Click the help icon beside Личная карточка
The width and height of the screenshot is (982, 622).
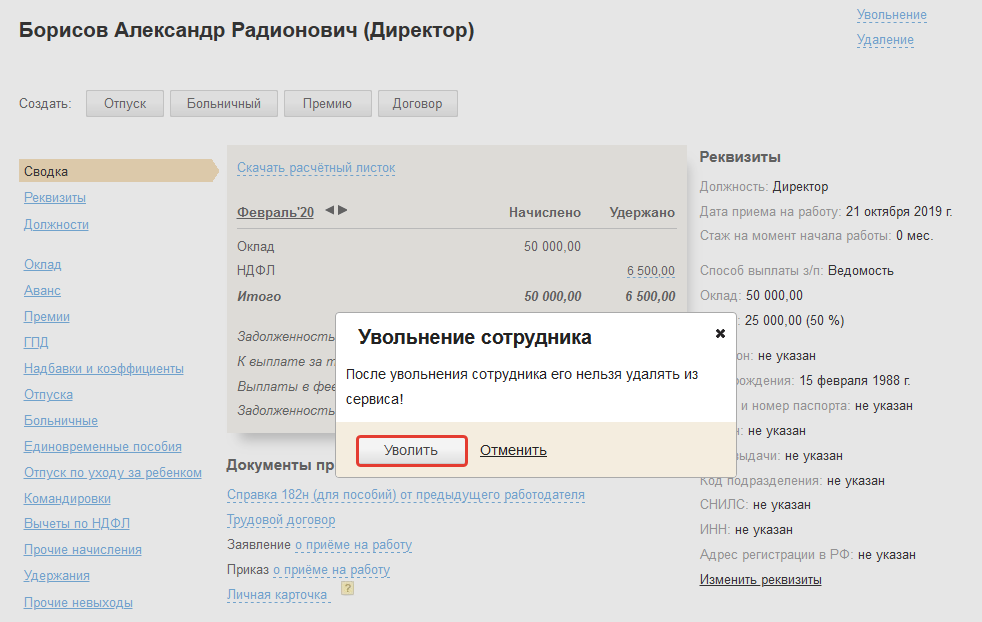click(x=347, y=589)
